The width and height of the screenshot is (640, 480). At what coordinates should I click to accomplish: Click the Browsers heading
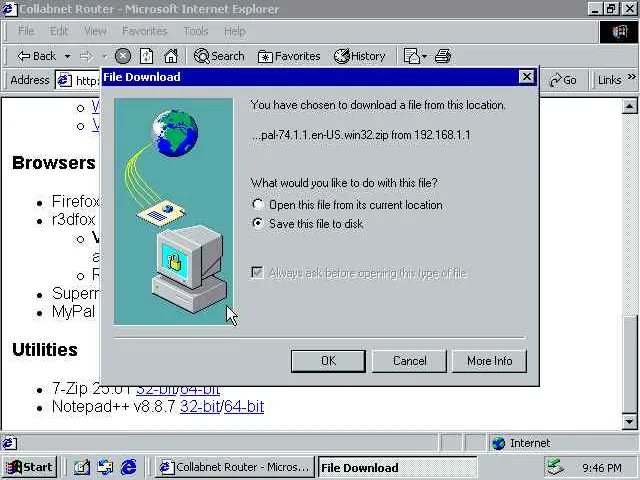click(x=53, y=163)
